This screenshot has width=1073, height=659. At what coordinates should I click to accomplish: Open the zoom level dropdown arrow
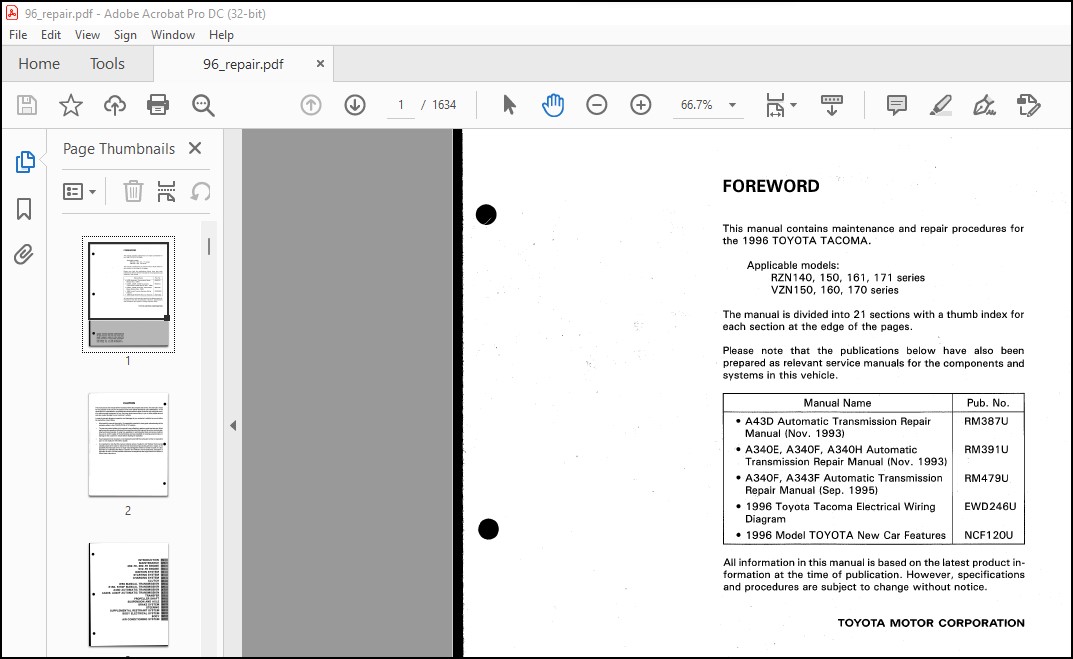click(732, 105)
